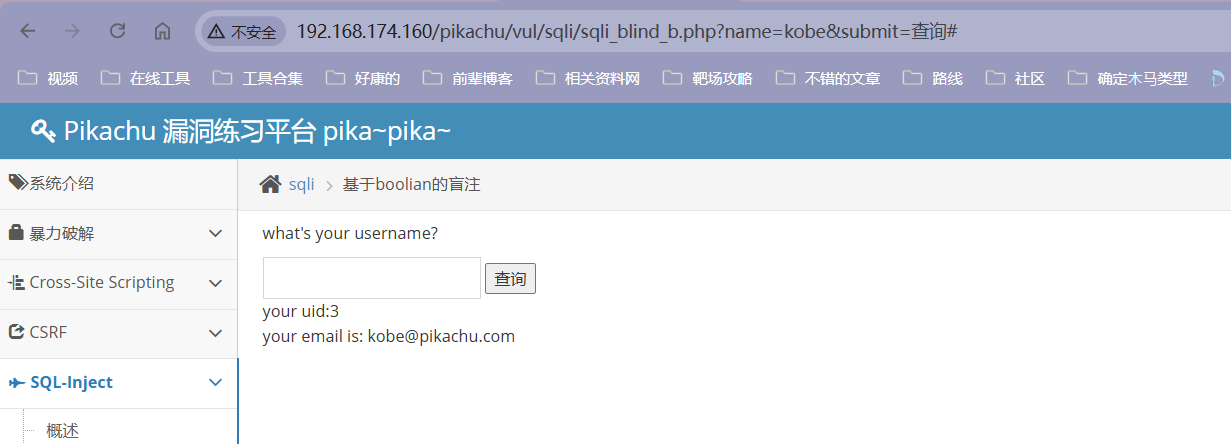Open the 确定木马类型 bookmark folder
This screenshot has height=444, width=1231.
tap(1128, 78)
